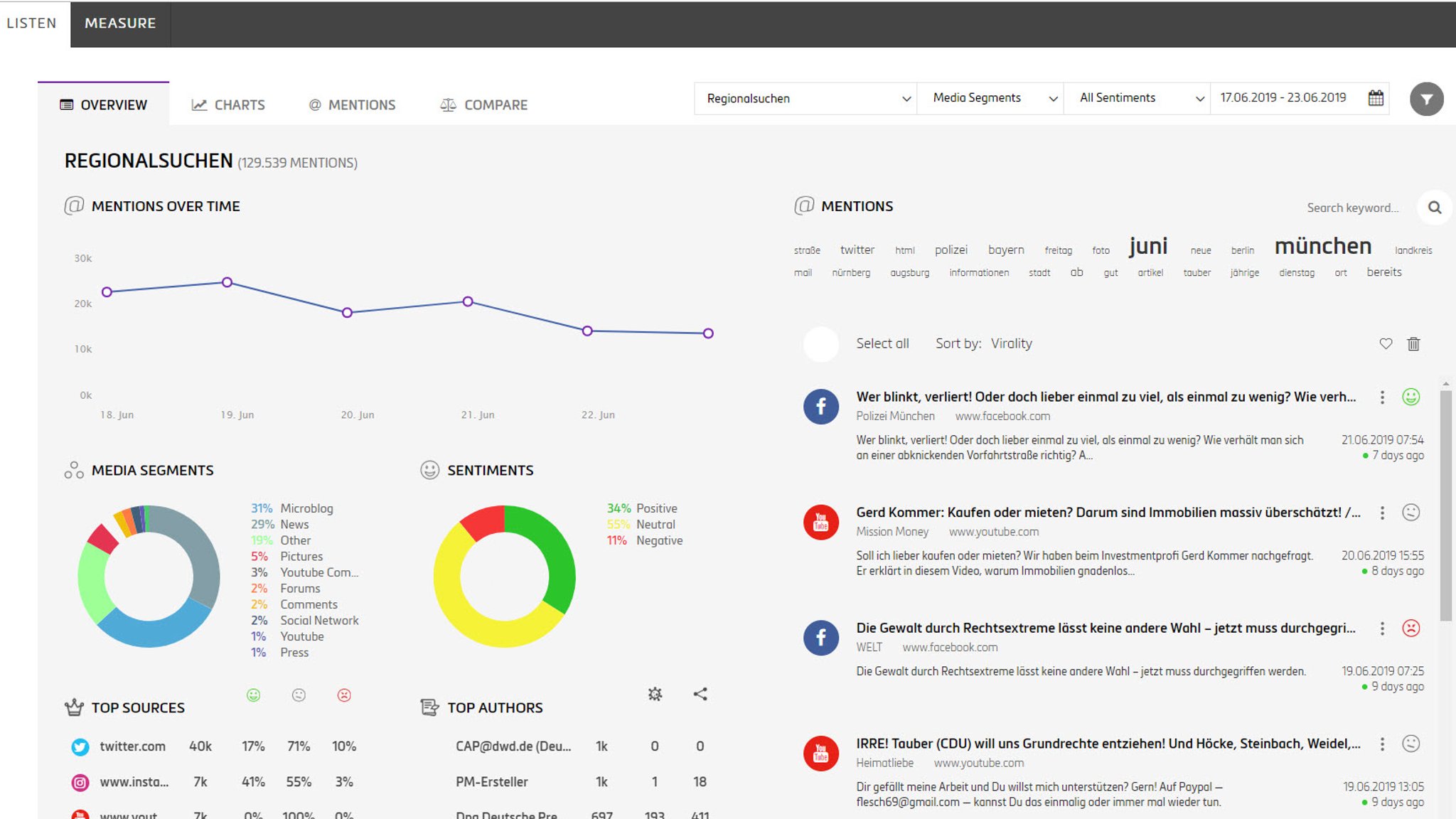Click 21. Jun data point on chart
The height and width of the screenshot is (819, 1456).
(x=468, y=301)
